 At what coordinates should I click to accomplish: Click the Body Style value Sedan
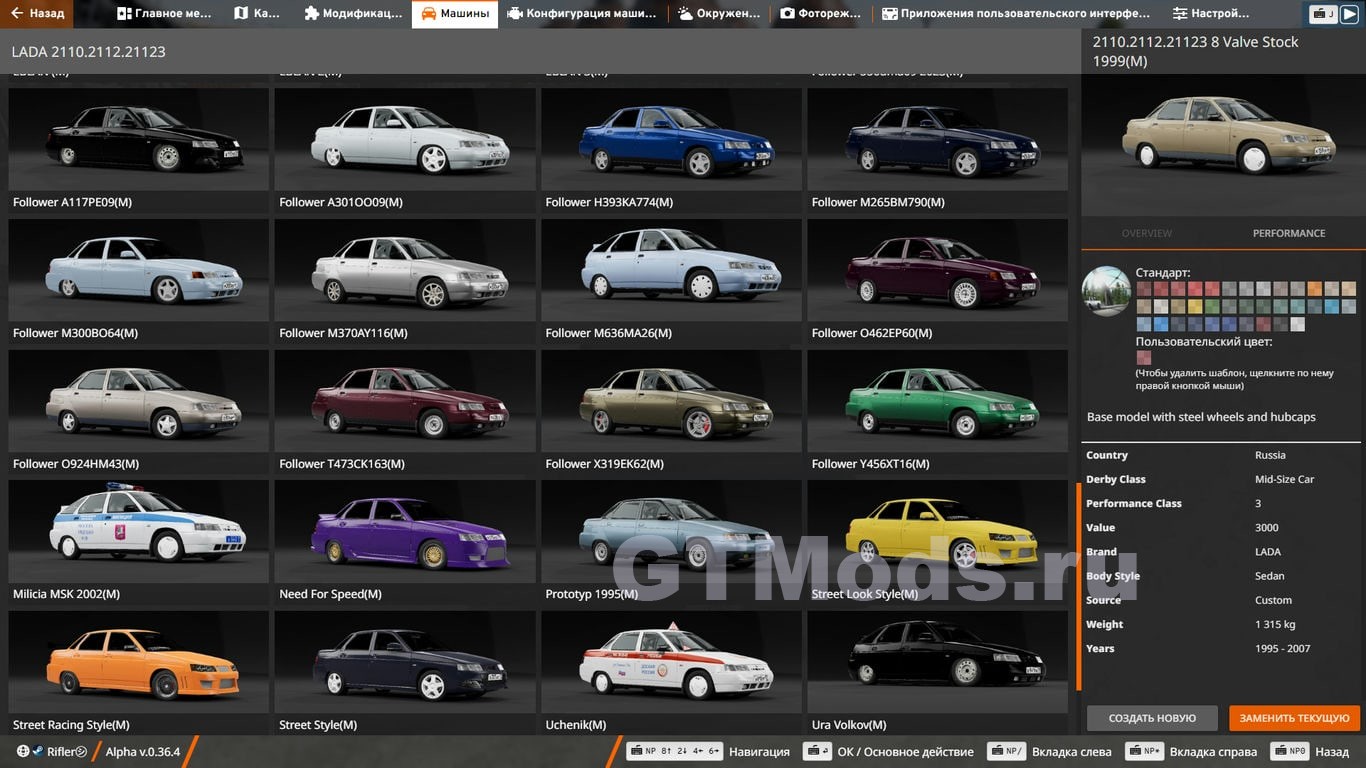click(1270, 576)
